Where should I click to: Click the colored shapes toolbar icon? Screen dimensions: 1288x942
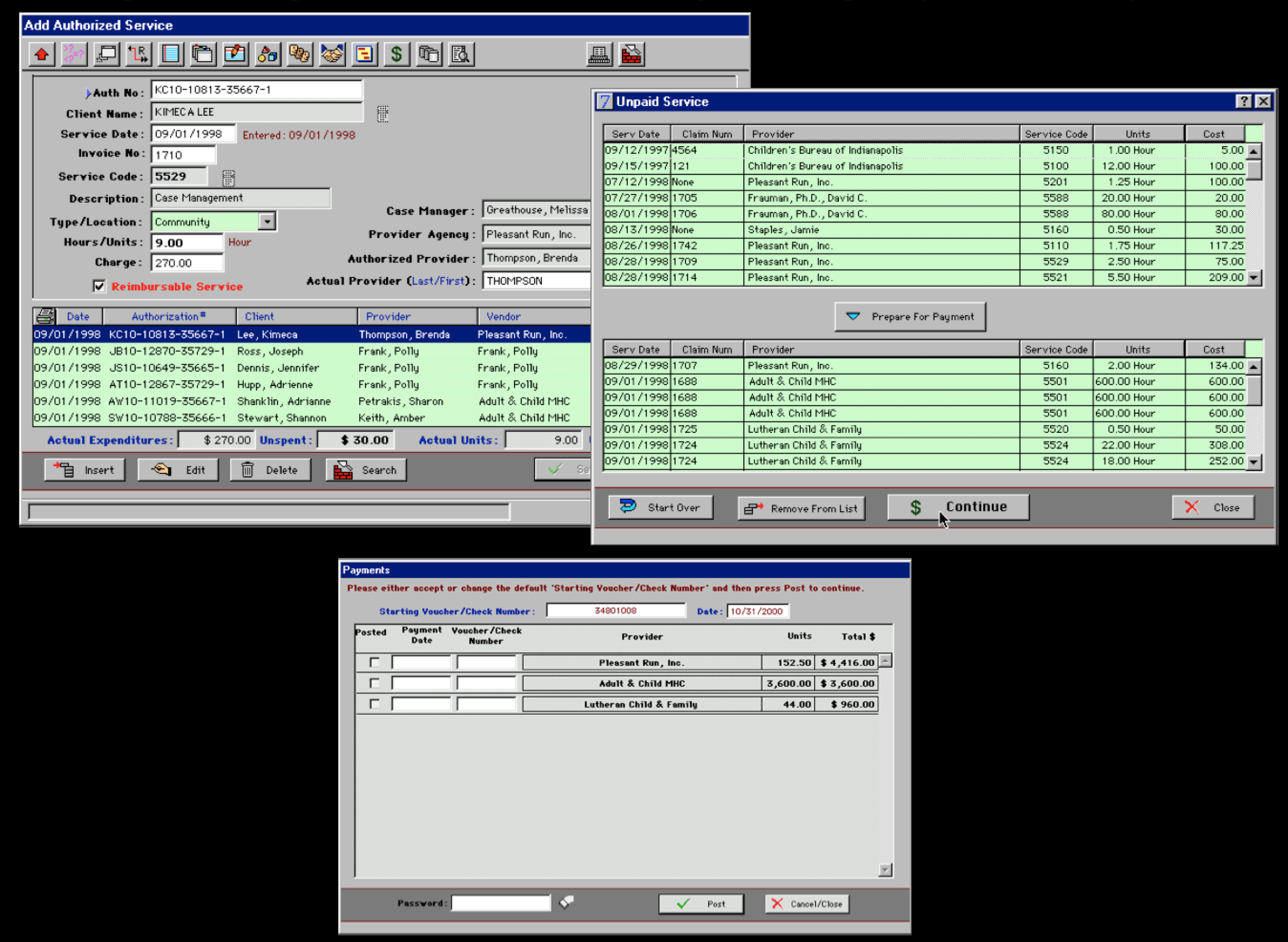[268, 55]
